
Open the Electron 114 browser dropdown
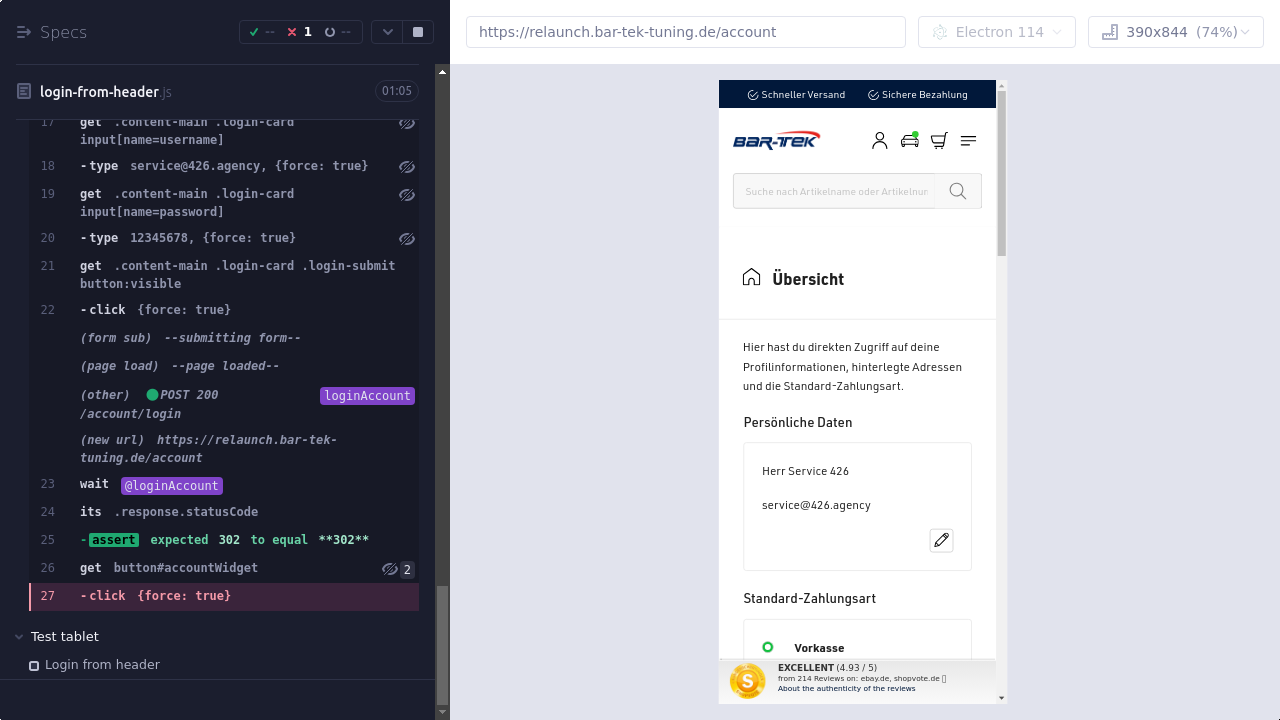click(x=996, y=32)
